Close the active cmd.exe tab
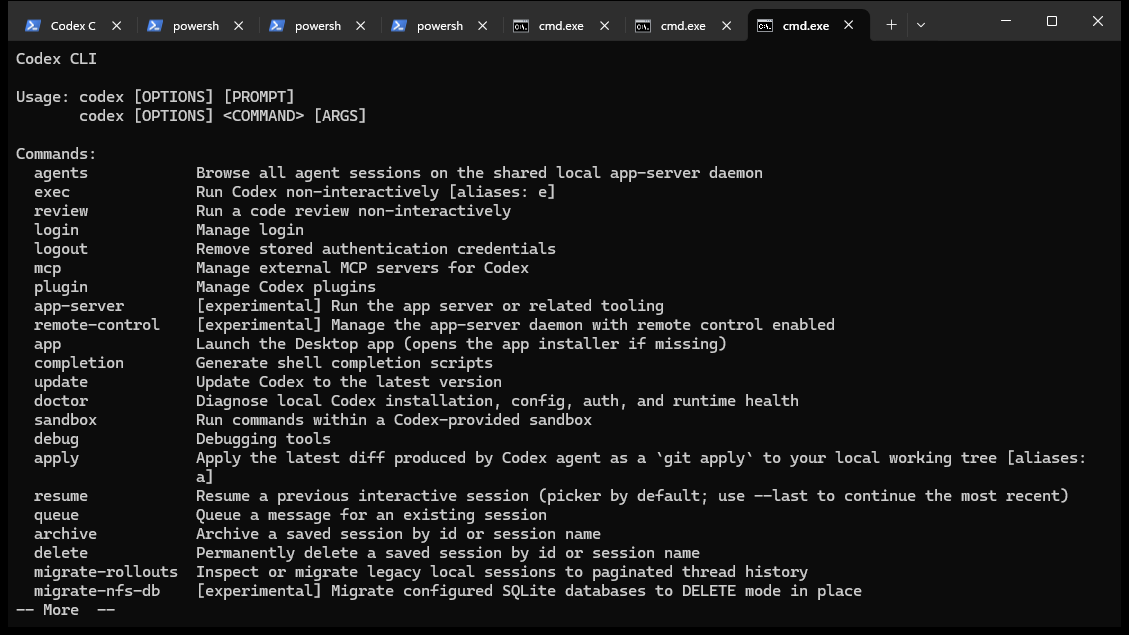The height and width of the screenshot is (635, 1129). point(849,25)
